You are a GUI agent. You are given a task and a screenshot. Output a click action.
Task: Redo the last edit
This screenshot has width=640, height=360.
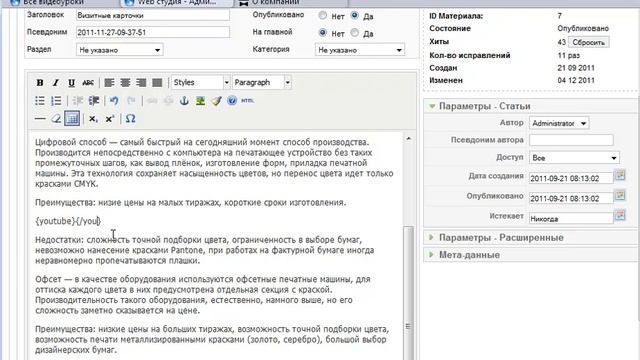(x=131, y=100)
